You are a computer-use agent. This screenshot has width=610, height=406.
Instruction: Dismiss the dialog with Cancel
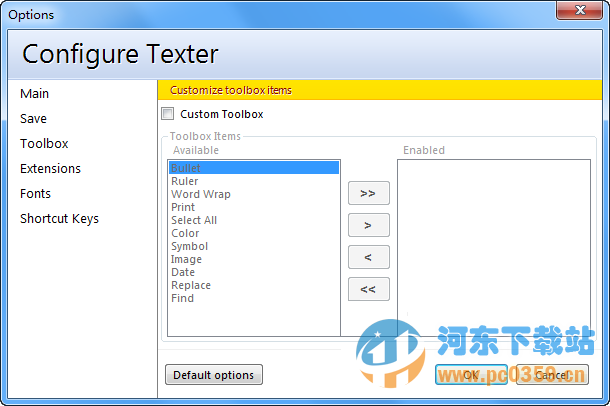(x=552, y=375)
